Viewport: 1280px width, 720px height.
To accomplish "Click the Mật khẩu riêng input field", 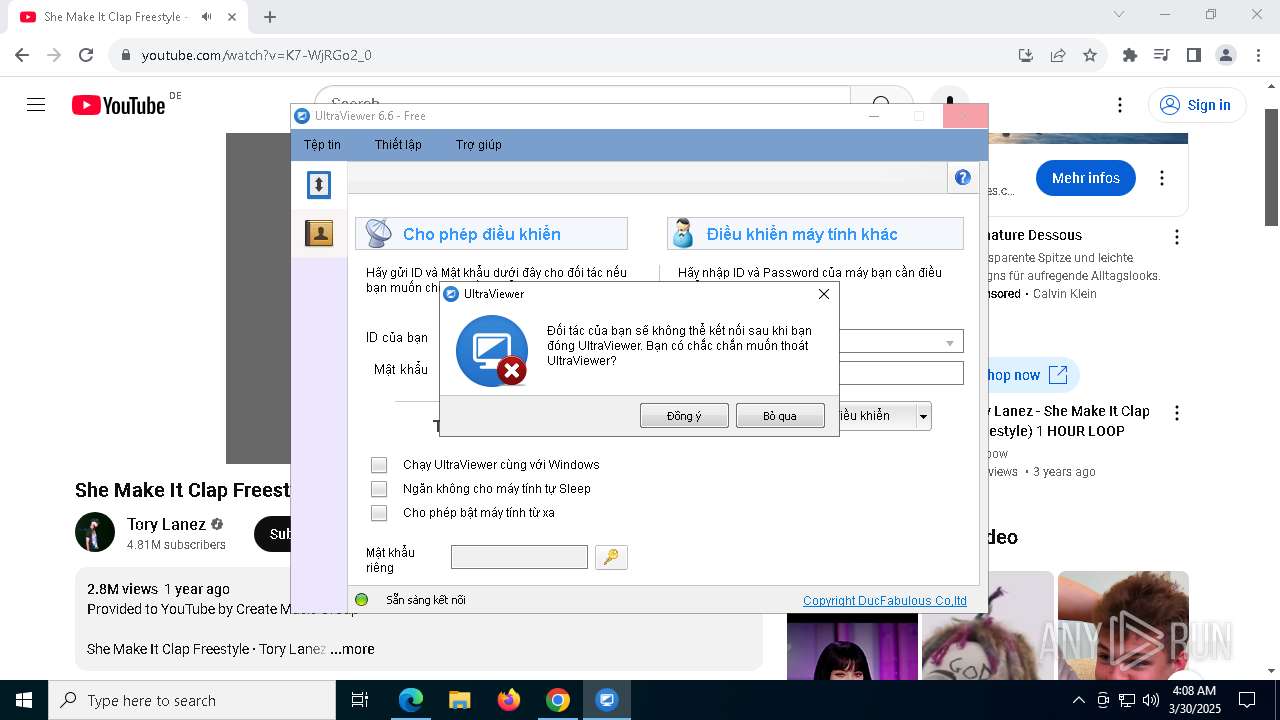I will [x=519, y=557].
